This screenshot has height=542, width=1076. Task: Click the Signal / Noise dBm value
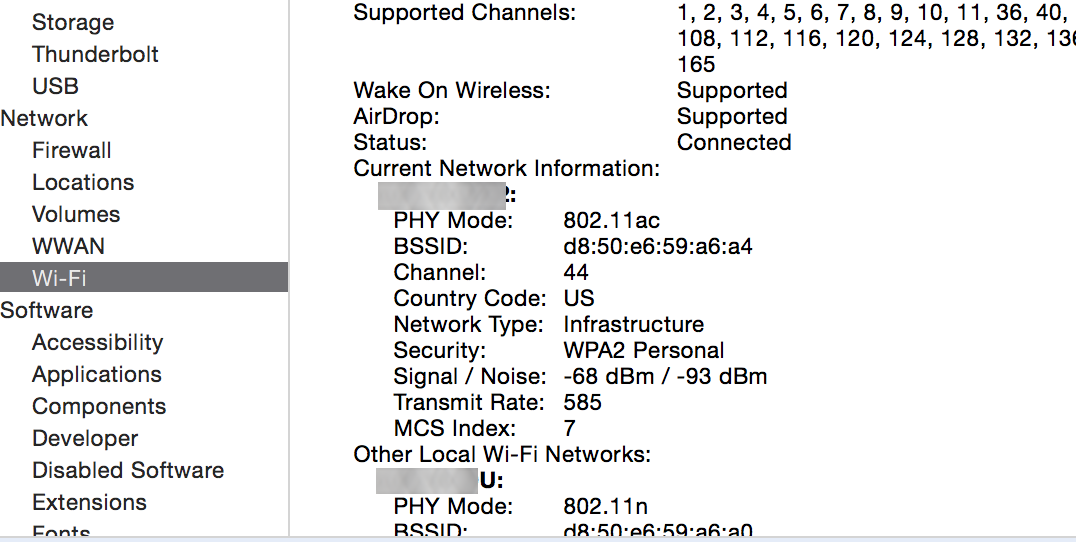pos(665,377)
